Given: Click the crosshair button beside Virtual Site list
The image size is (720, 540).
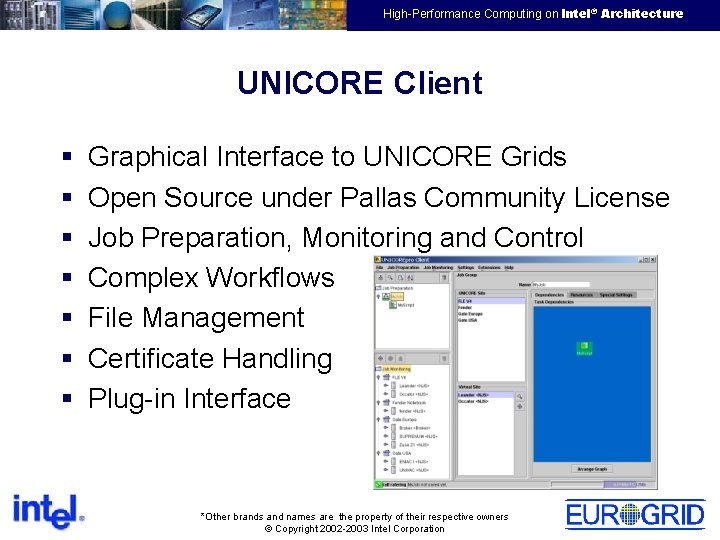Looking at the screenshot, I should [x=520, y=406].
